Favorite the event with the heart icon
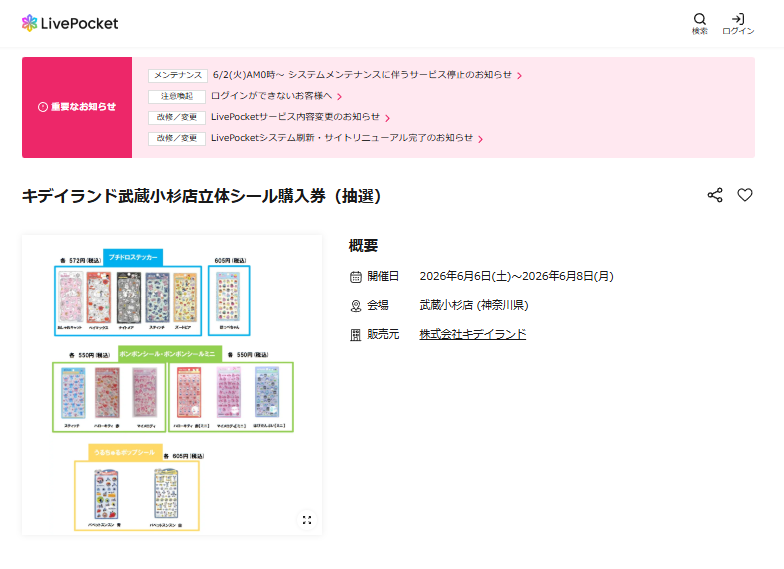Image resolution: width=784 pixels, height=569 pixels. click(745, 195)
